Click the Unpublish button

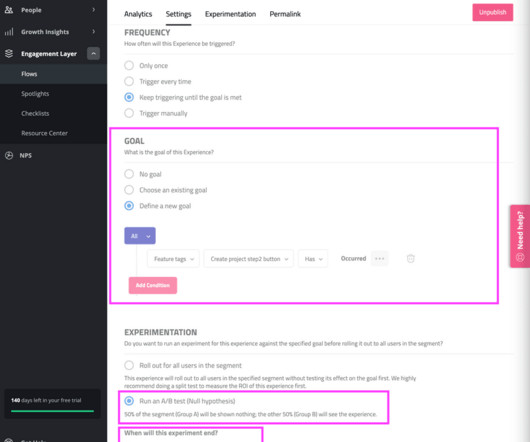(x=492, y=12)
